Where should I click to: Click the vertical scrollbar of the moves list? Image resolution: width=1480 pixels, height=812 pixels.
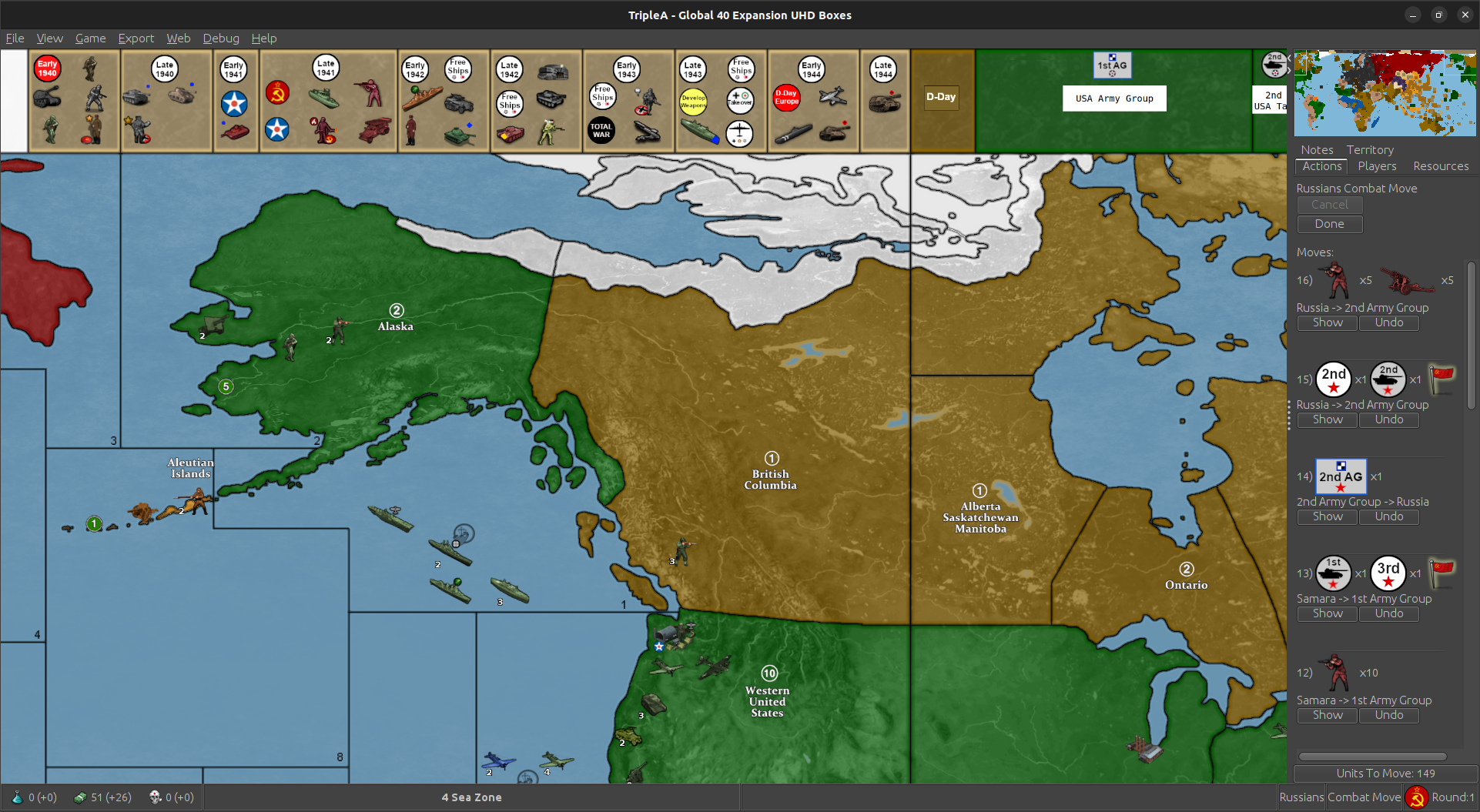[x=1471, y=335]
